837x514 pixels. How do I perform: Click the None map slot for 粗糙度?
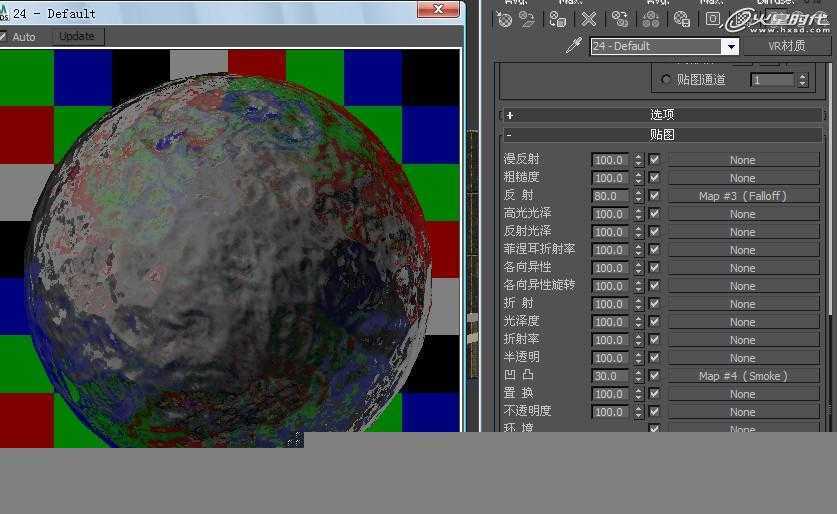pyautogui.click(x=743, y=178)
